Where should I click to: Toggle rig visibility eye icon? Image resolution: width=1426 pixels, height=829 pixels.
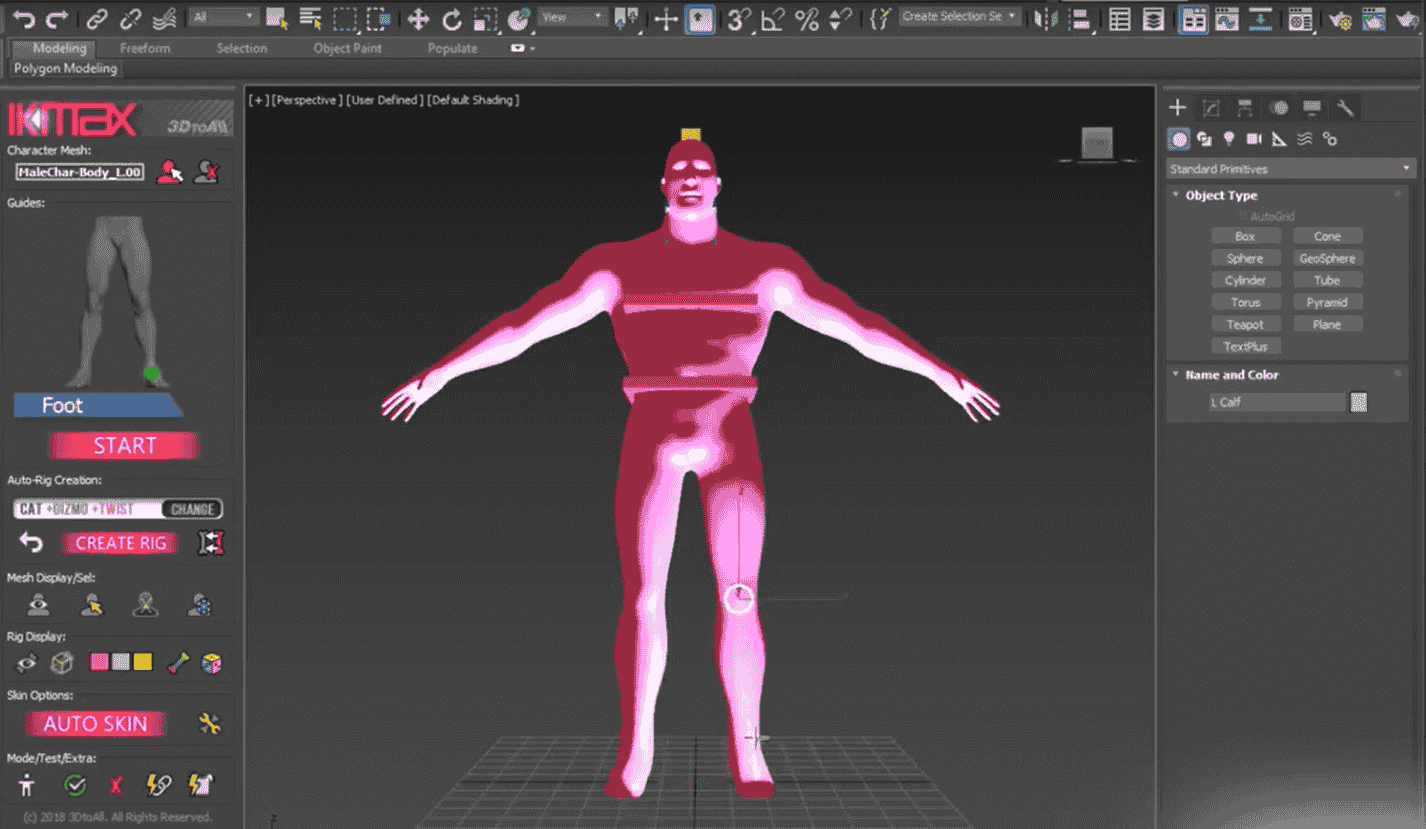click(x=27, y=663)
